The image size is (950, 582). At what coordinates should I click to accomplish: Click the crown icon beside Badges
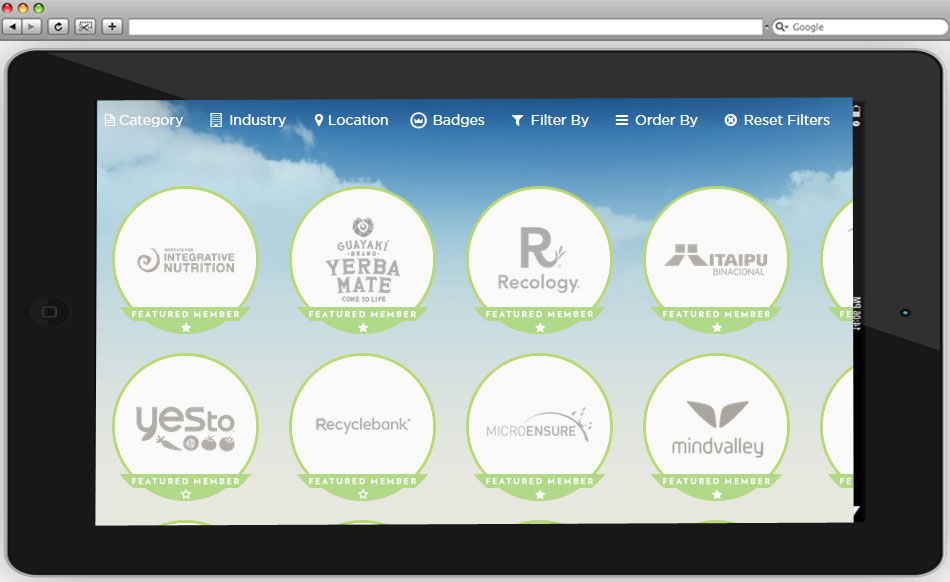[419, 120]
